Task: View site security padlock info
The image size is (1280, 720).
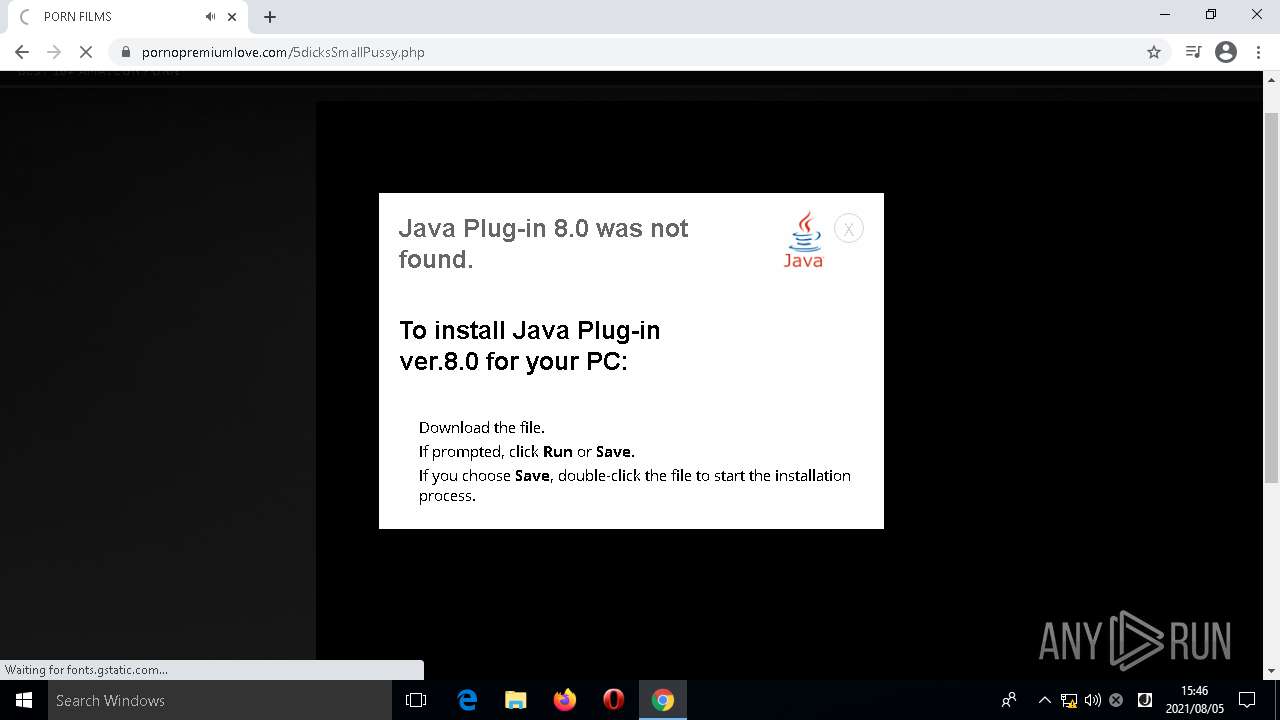Action: [126, 52]
